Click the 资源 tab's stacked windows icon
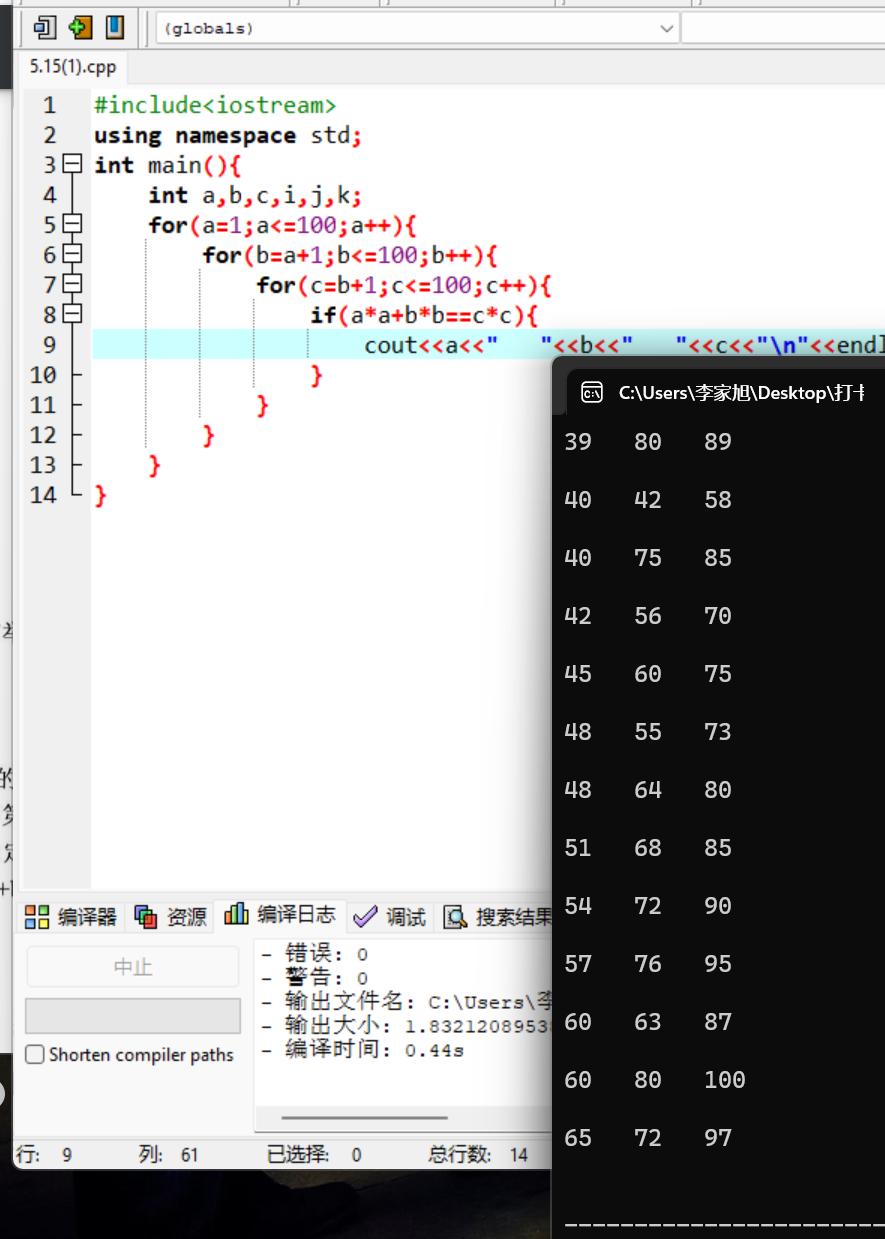Image resolution: width=885 pixels, height=1239 pixels. tap(146, 917)
